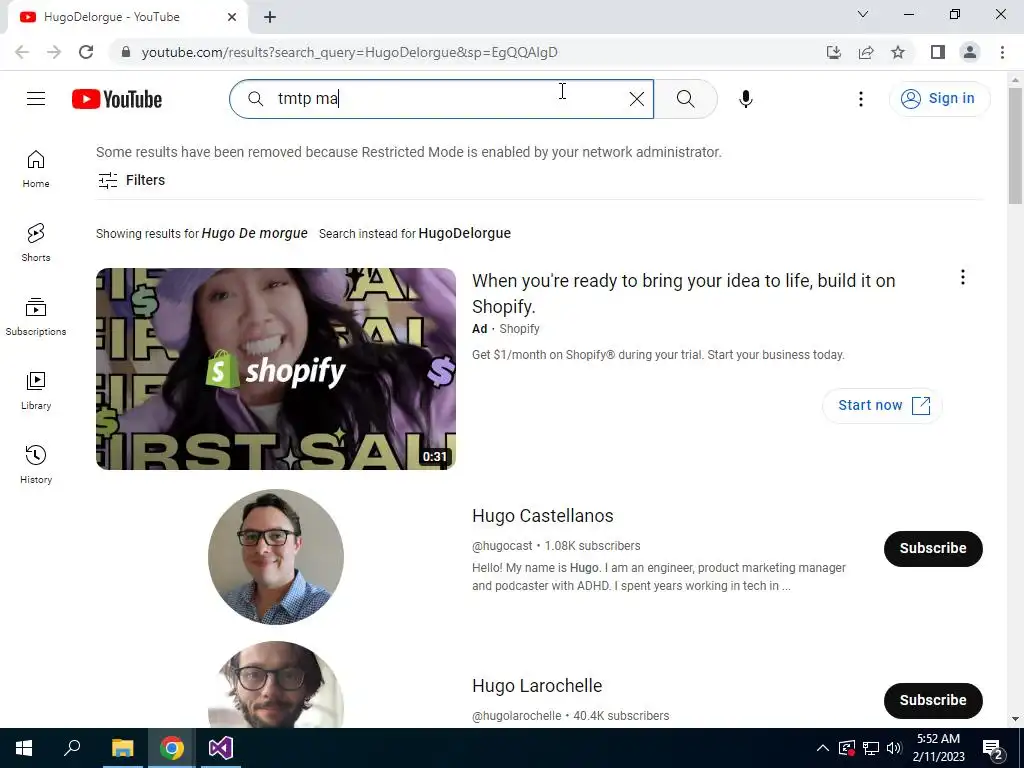1024x768 pixels.
Task: Open the Shopify ad options menu
Action: (963, 278)
